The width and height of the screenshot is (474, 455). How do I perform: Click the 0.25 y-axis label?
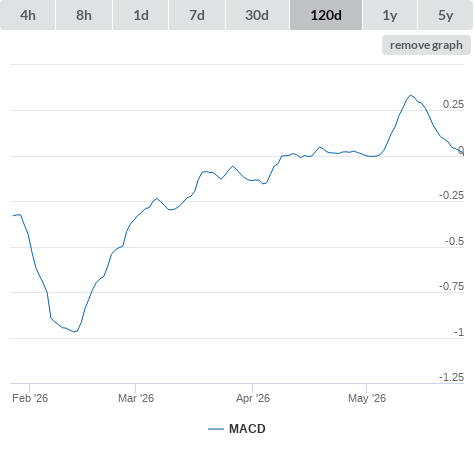453,104
